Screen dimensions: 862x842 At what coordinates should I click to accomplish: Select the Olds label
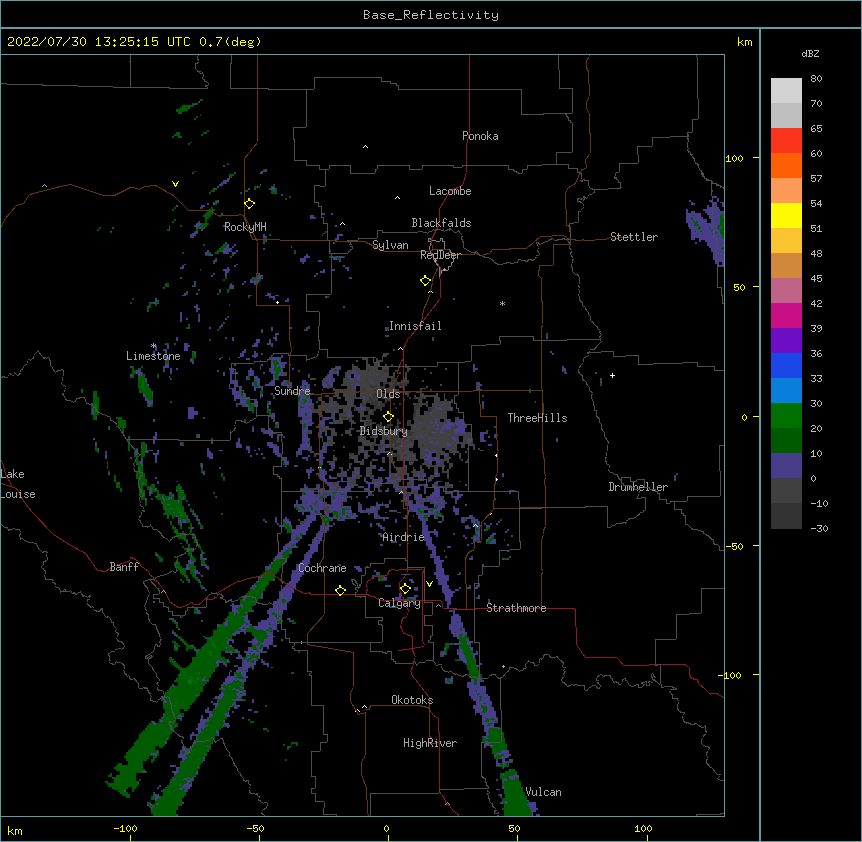pyautogui.click(x=388, y=394)
